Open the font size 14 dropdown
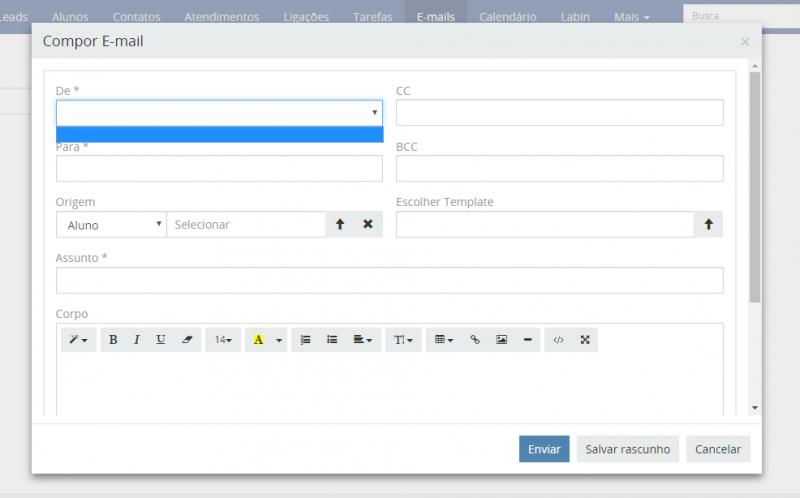The image size is (800, 498). point(223,340)
